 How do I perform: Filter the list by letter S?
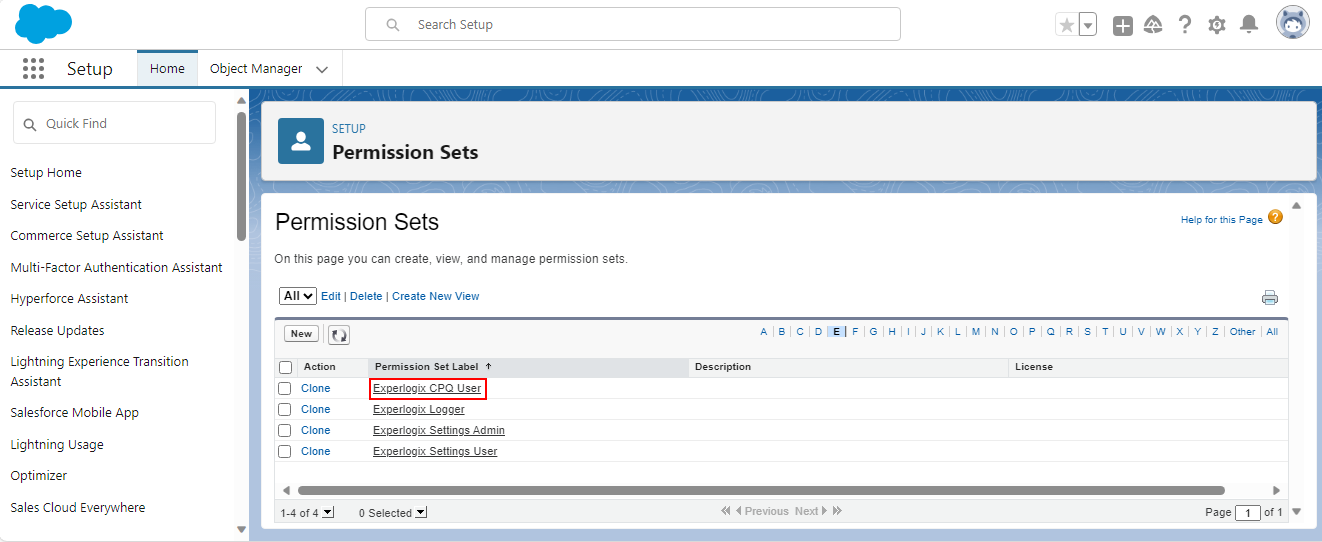1087,332
